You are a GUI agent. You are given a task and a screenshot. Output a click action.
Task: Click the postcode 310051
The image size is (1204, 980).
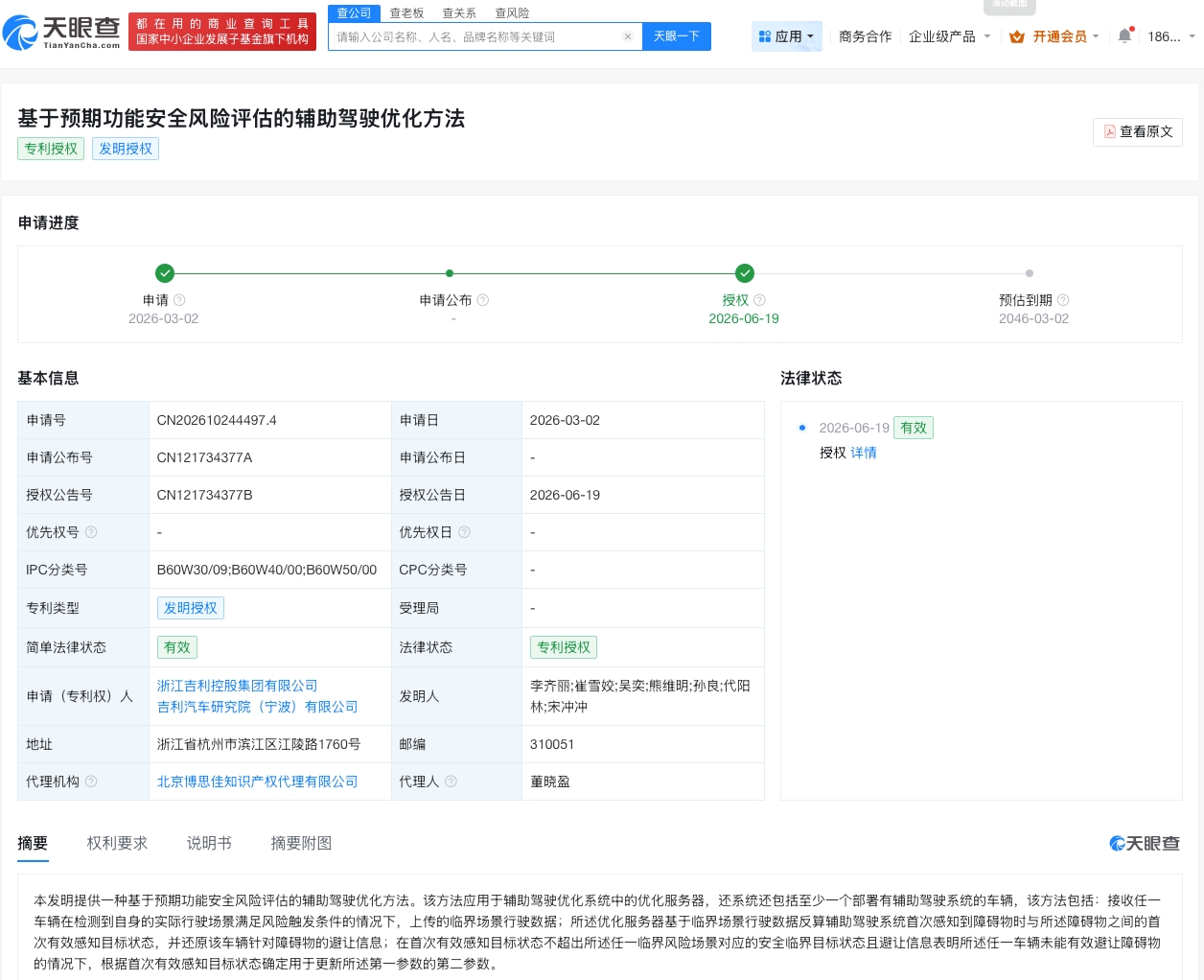[552, 744]
